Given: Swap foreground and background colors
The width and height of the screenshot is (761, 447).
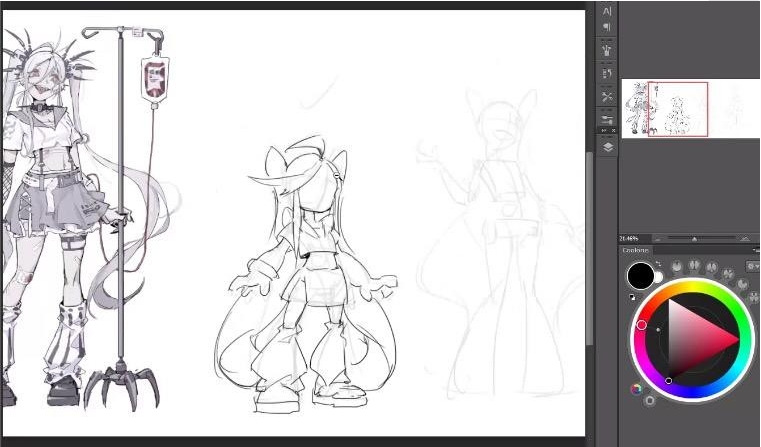Looking at the screenshot, I should 658,264.
